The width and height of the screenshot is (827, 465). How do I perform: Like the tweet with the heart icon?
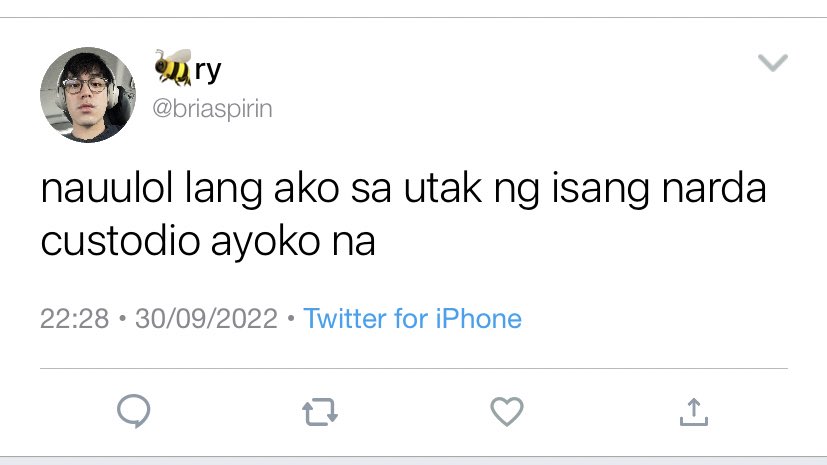point(507,411)
